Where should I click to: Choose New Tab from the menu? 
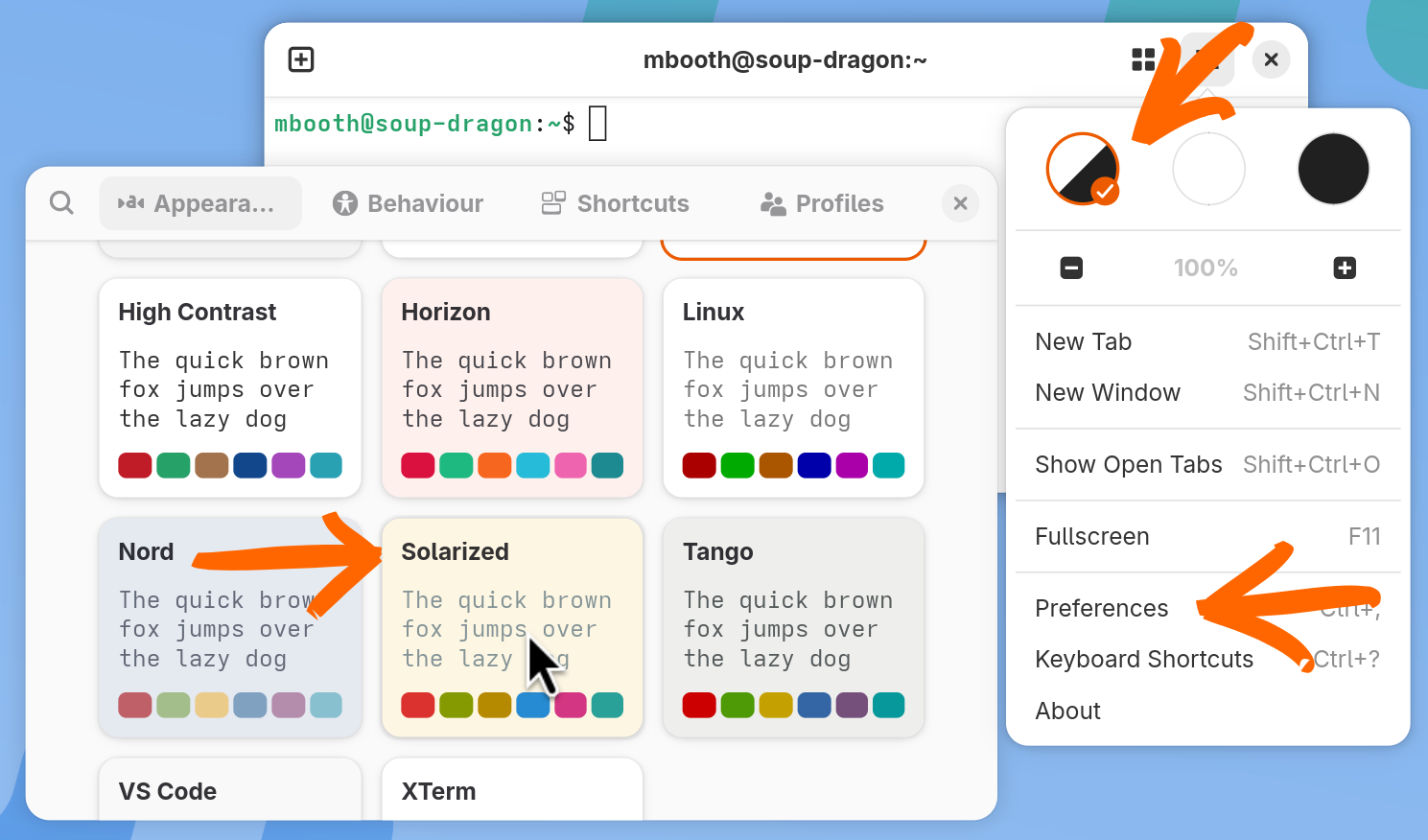click(1207, 341)
